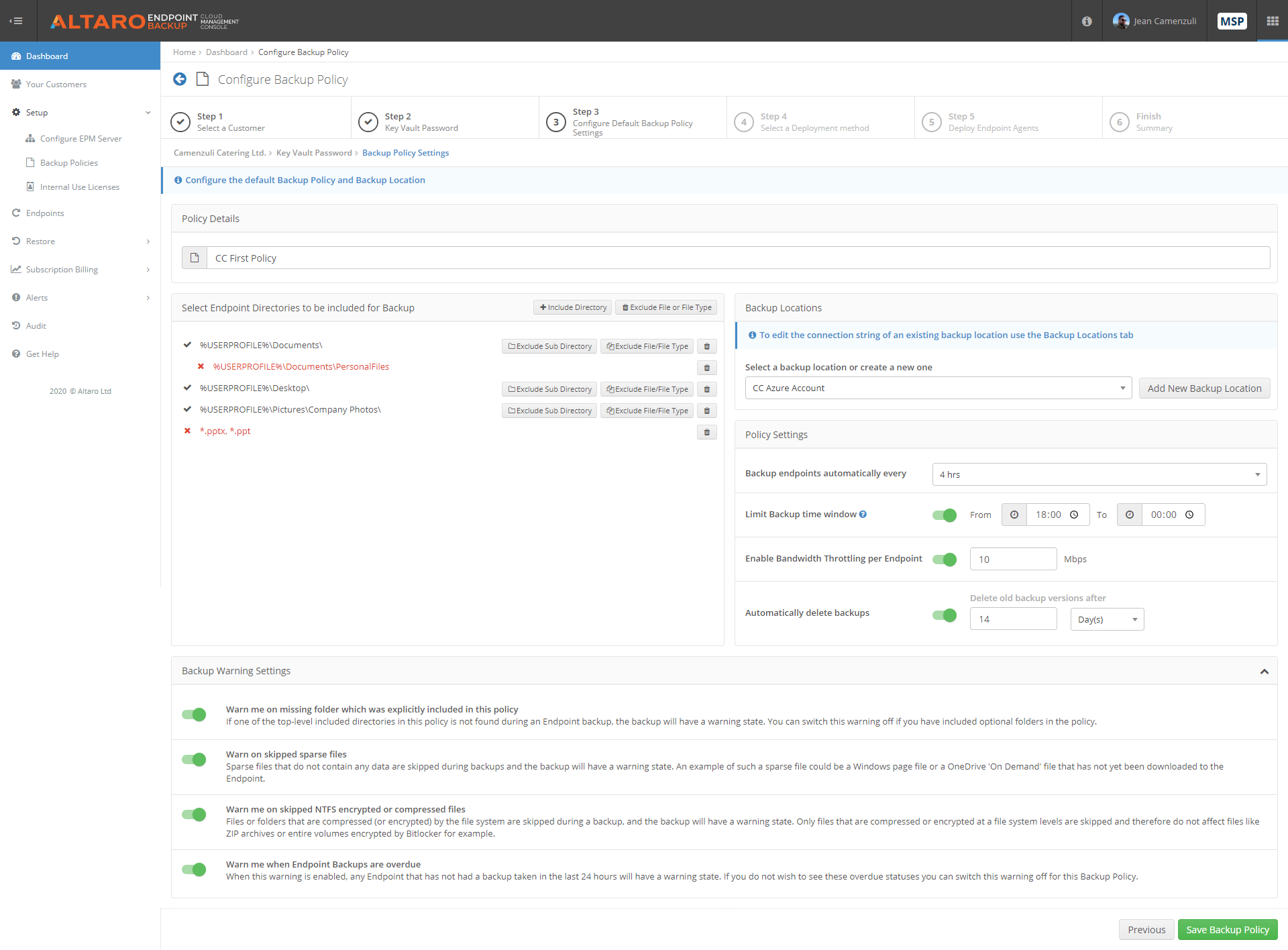Open the info icon in the top navigation bar

pos(1085,21)
